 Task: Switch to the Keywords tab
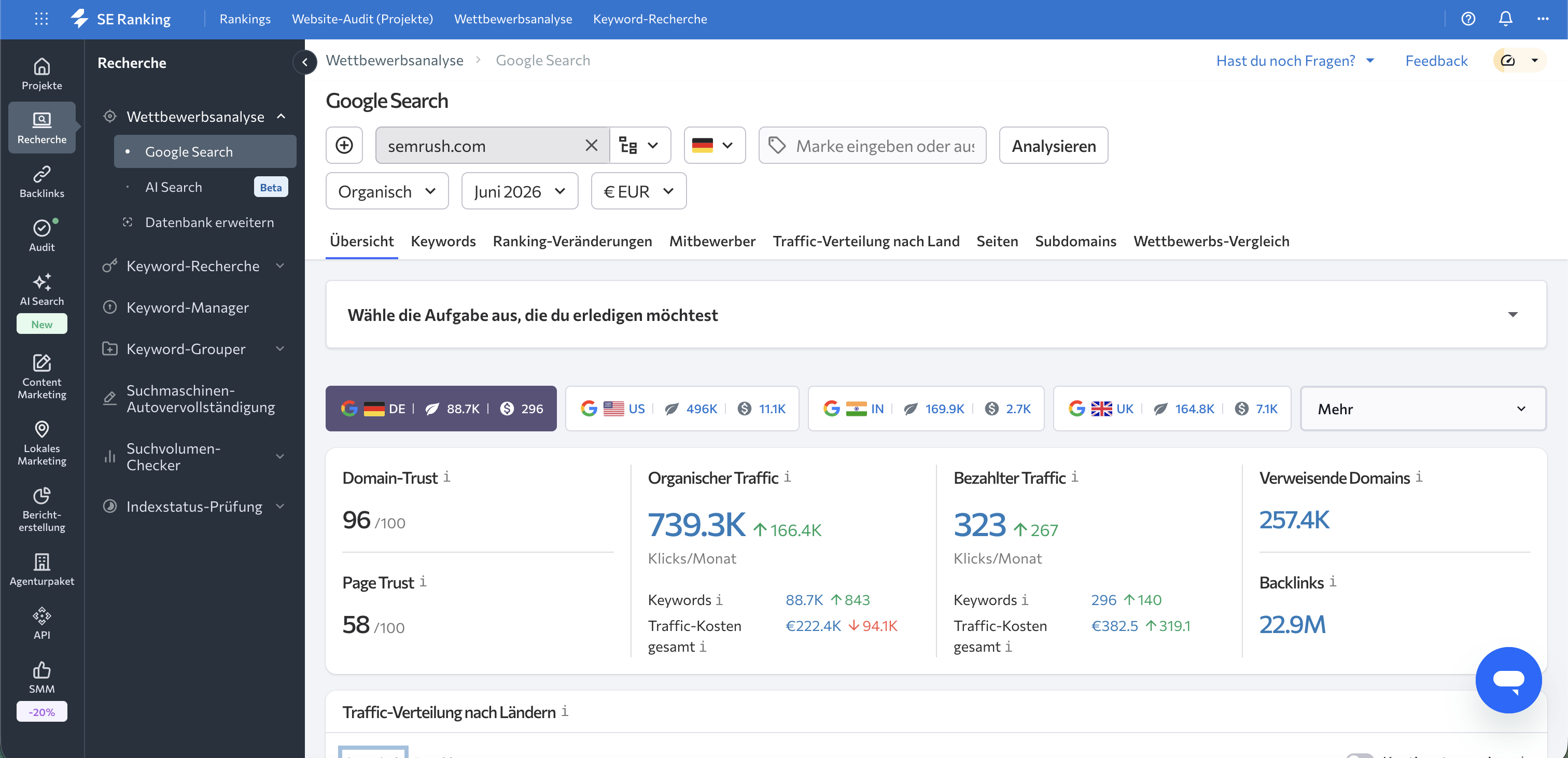click(x=443, y=241)
